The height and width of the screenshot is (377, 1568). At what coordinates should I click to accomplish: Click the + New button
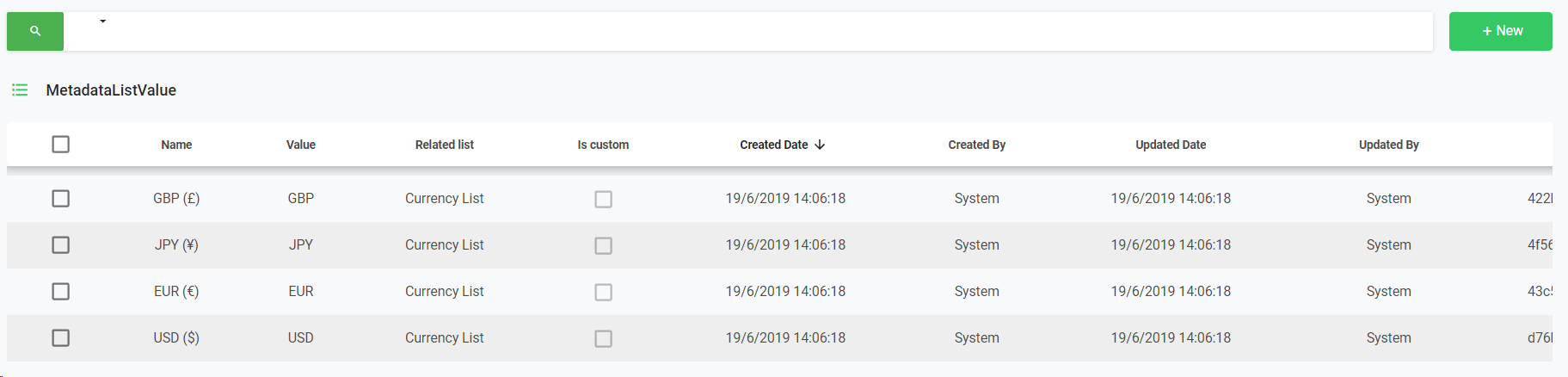point(1500,31)
